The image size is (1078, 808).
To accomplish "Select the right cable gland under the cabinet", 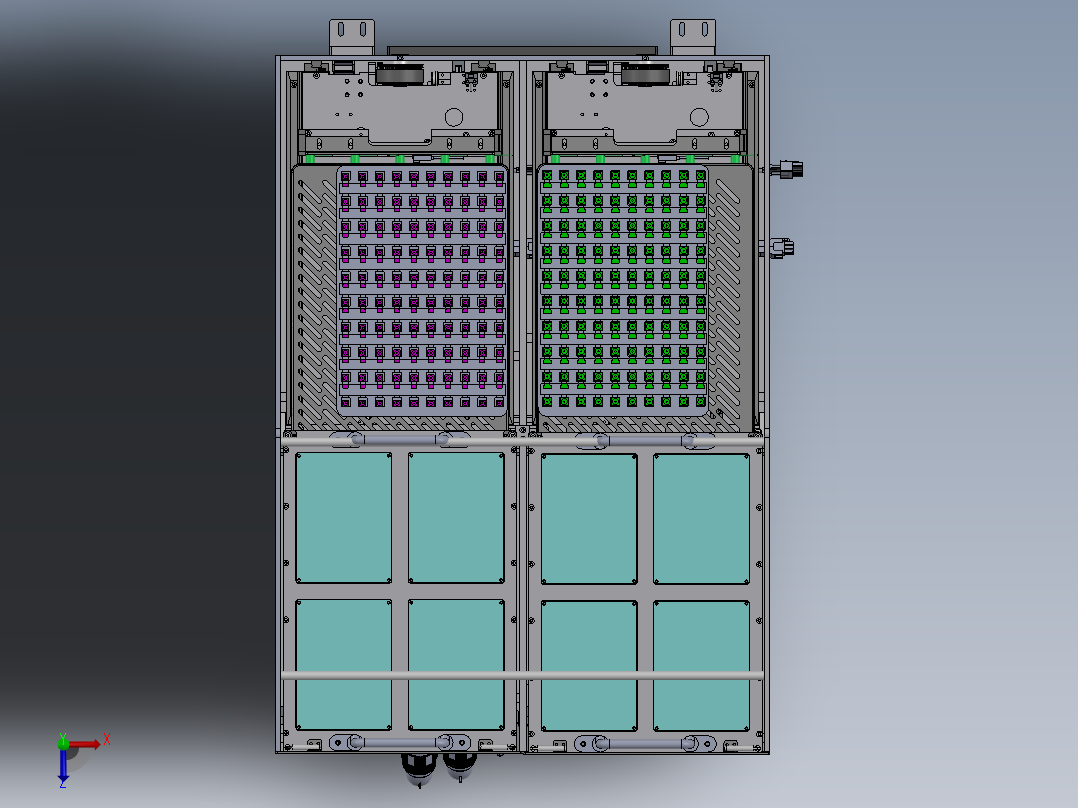I will pyautogui.click(x=459, y=766).
